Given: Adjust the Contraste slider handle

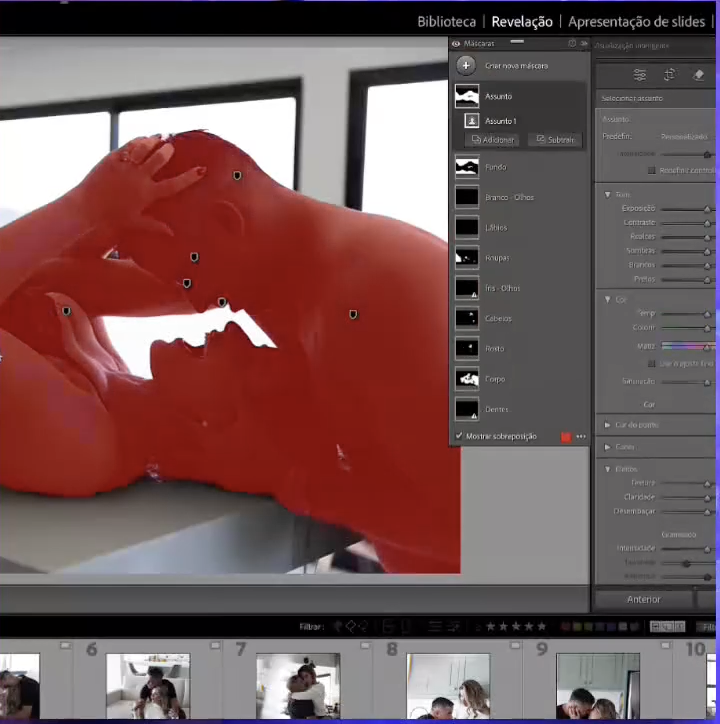Looking at the screenshot, I should coord(707,223).
